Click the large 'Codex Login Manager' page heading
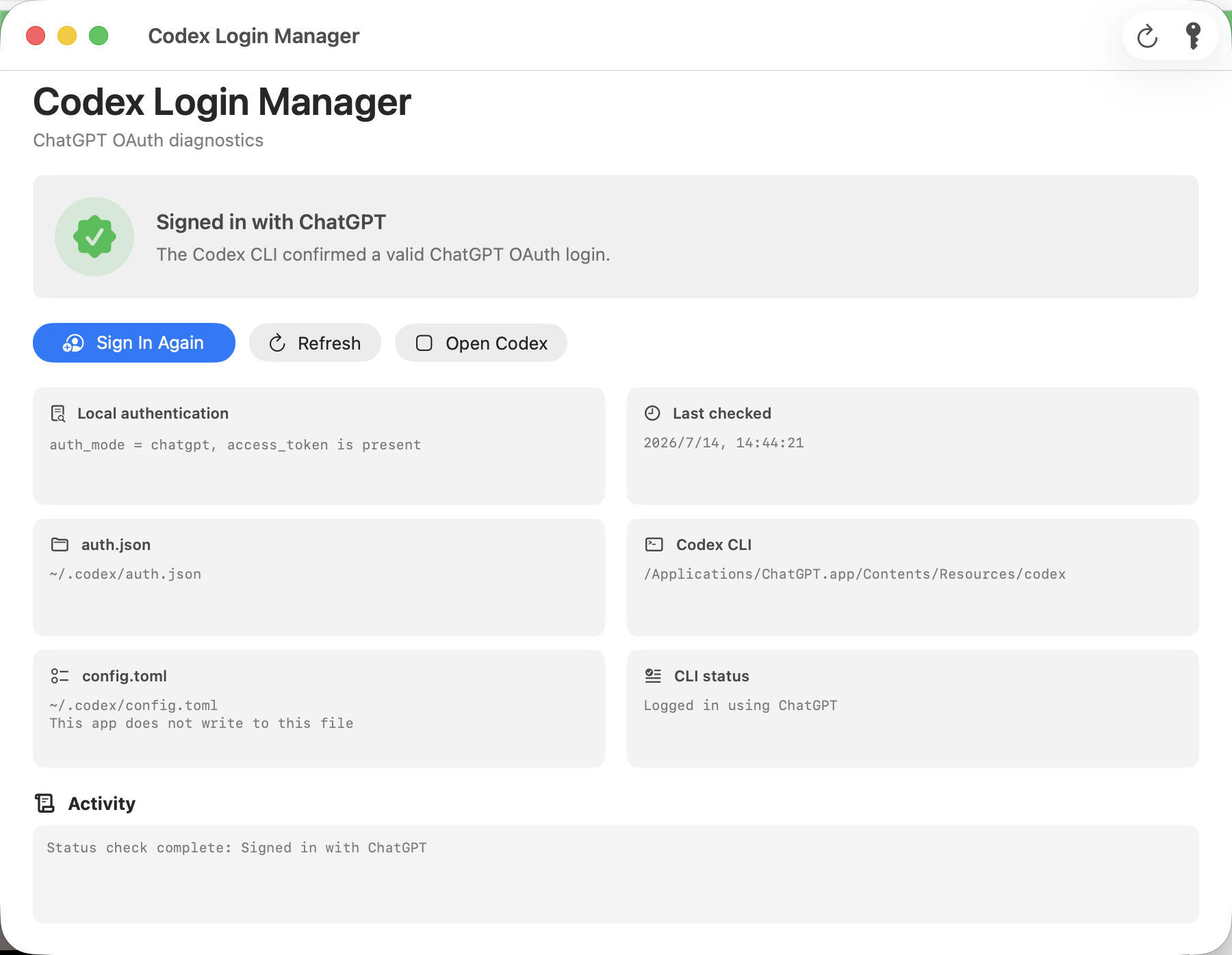 point(222,102)
